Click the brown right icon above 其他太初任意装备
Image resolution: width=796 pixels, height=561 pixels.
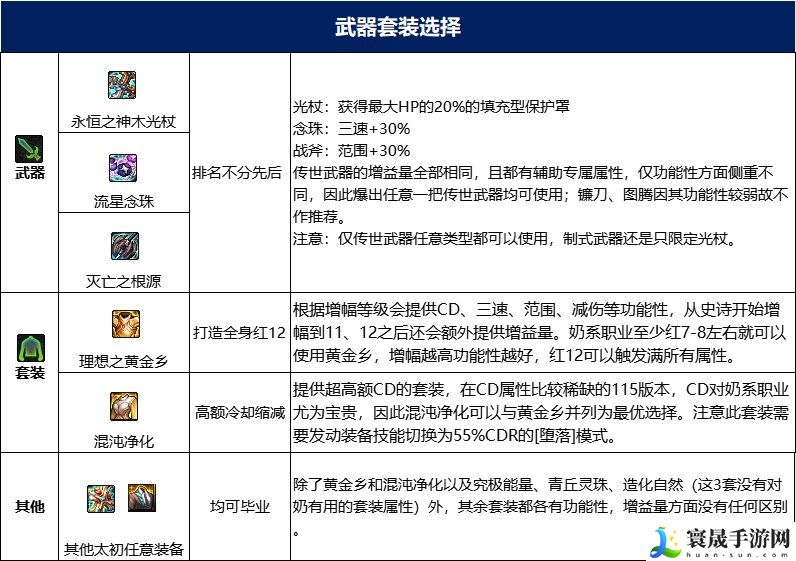pos(142,498)
